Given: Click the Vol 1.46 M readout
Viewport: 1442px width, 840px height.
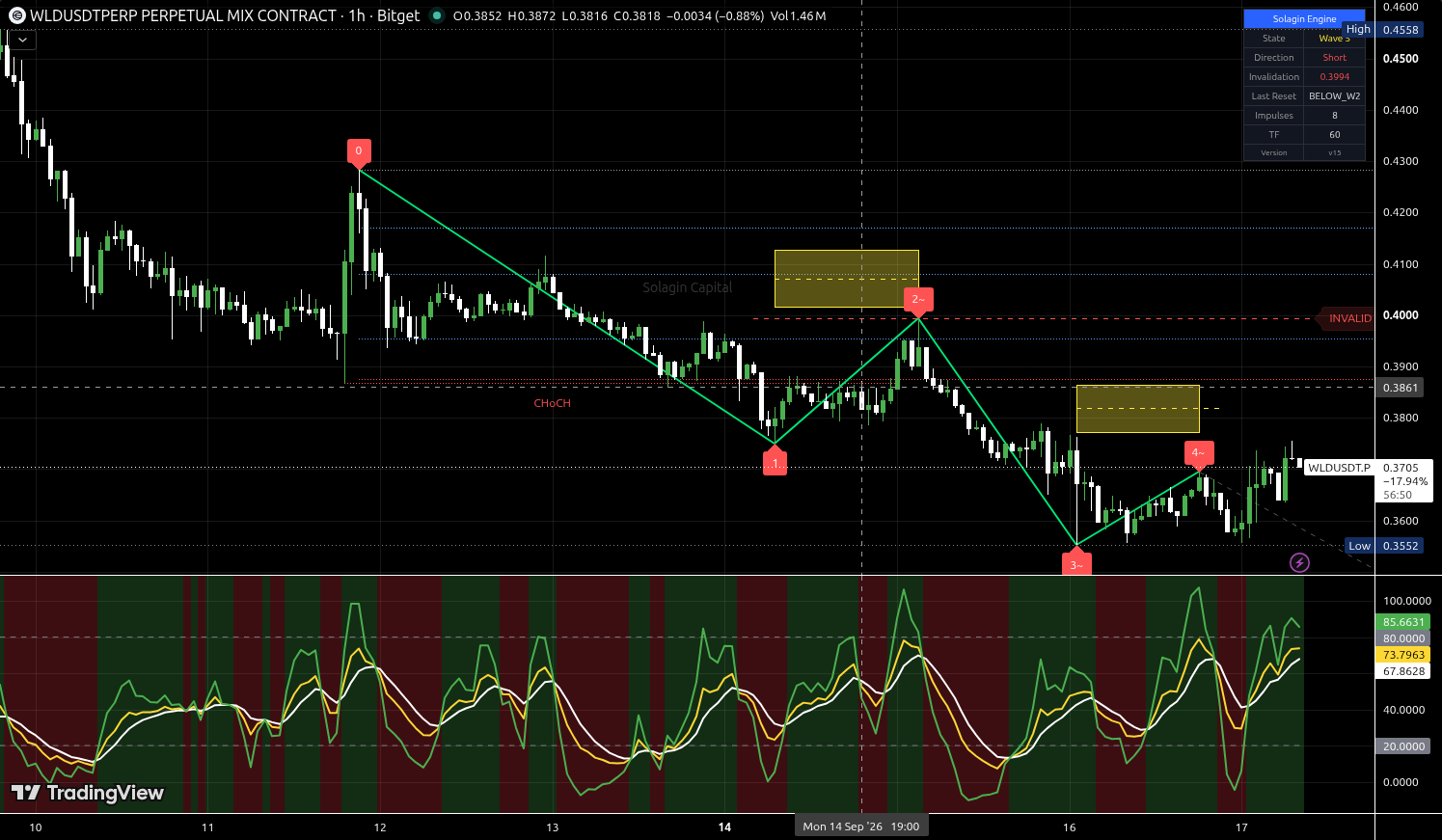Looking at the screenshot, I should click(798, 16).
